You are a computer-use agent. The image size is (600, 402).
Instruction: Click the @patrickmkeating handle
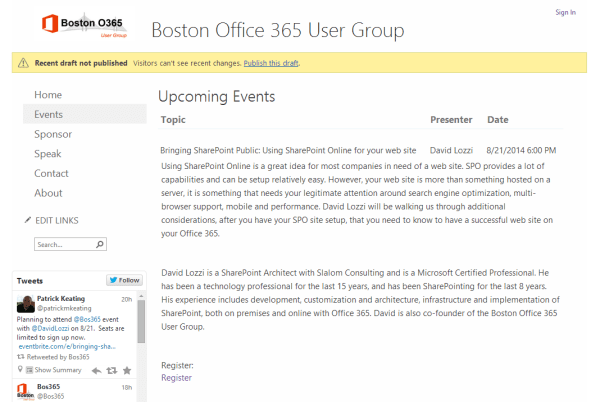(64, 308)
